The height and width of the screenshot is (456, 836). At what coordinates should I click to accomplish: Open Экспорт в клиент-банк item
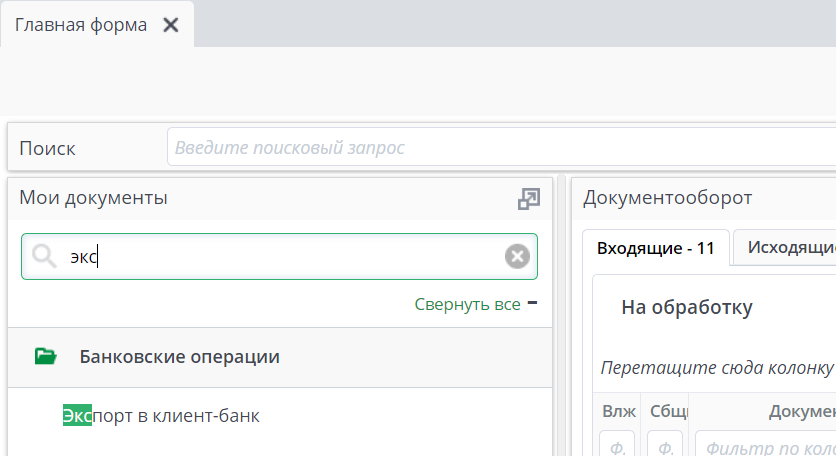[x=161, y=415]
